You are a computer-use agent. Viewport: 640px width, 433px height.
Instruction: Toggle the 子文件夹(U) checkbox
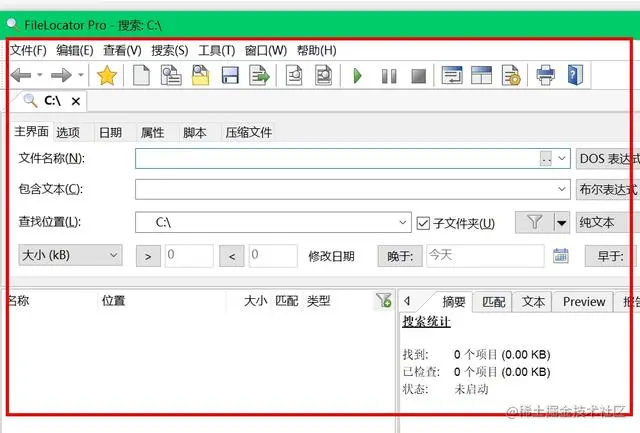pos(423,223)
